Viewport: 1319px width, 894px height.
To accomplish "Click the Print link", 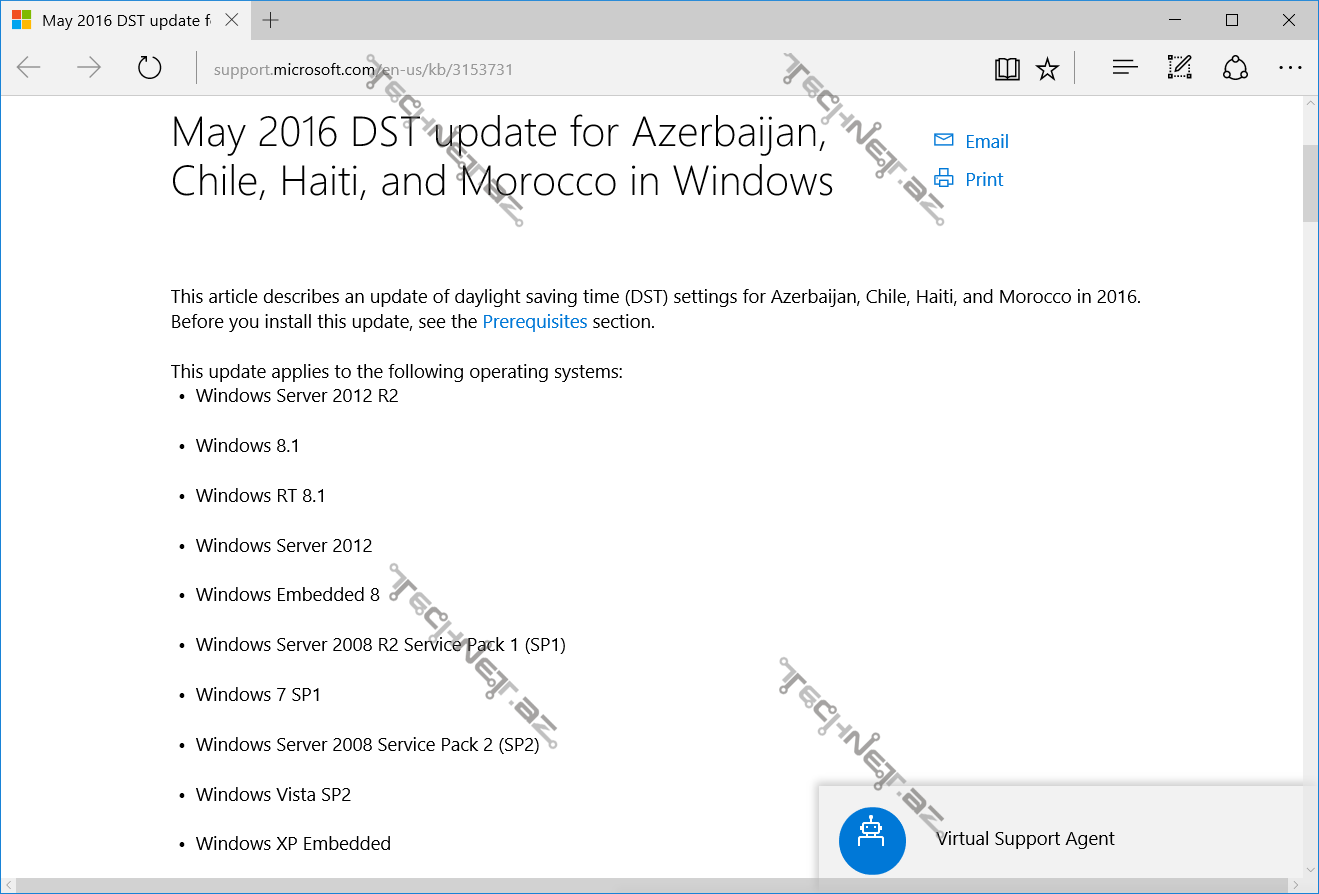I will (x=984, y=179).
